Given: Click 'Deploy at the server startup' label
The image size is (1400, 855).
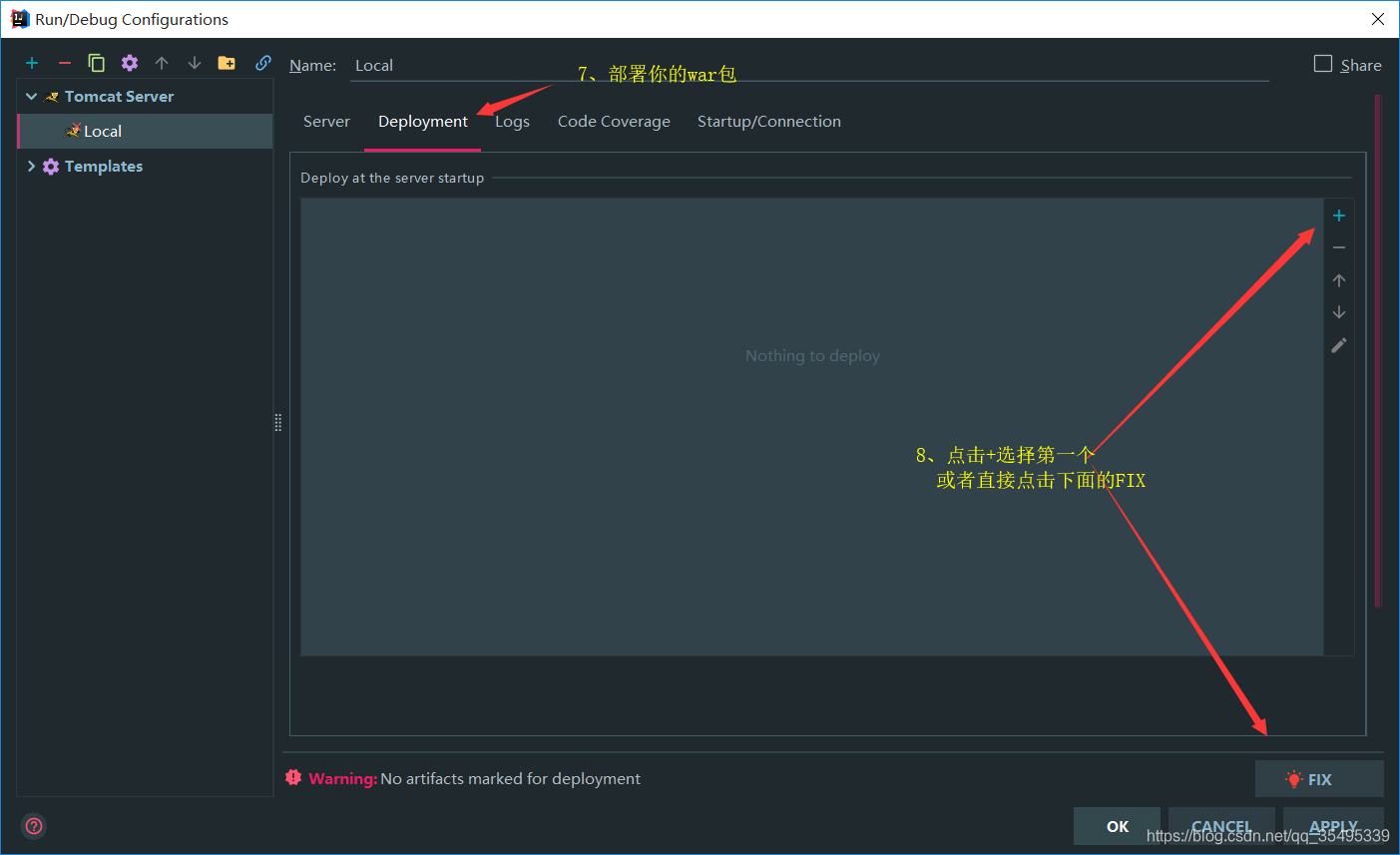Looking at the screenshot, I should (x=392, y=178).
